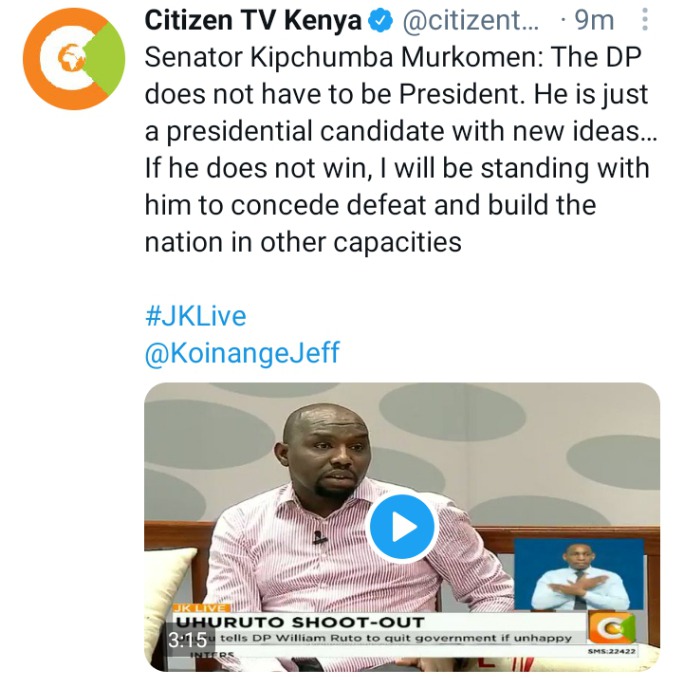Click the lapel microphone on the shirt
This screenshot has height=682, width=683.
tap(320, 538)
